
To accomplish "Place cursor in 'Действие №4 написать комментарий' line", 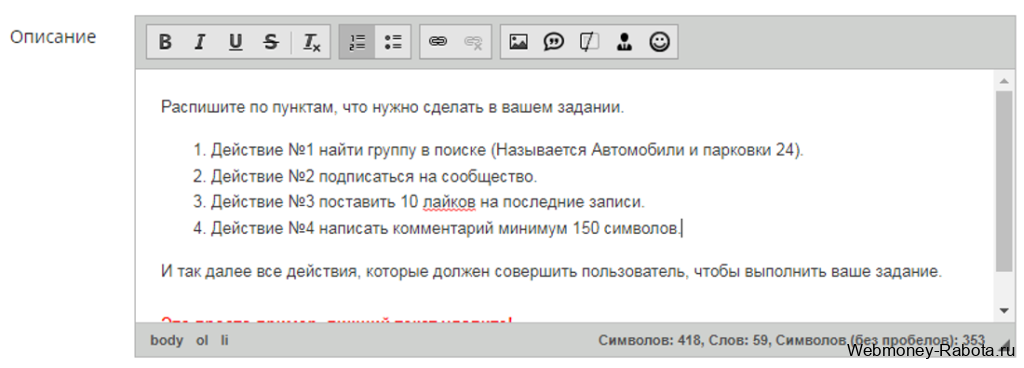I will click(445, 228).
